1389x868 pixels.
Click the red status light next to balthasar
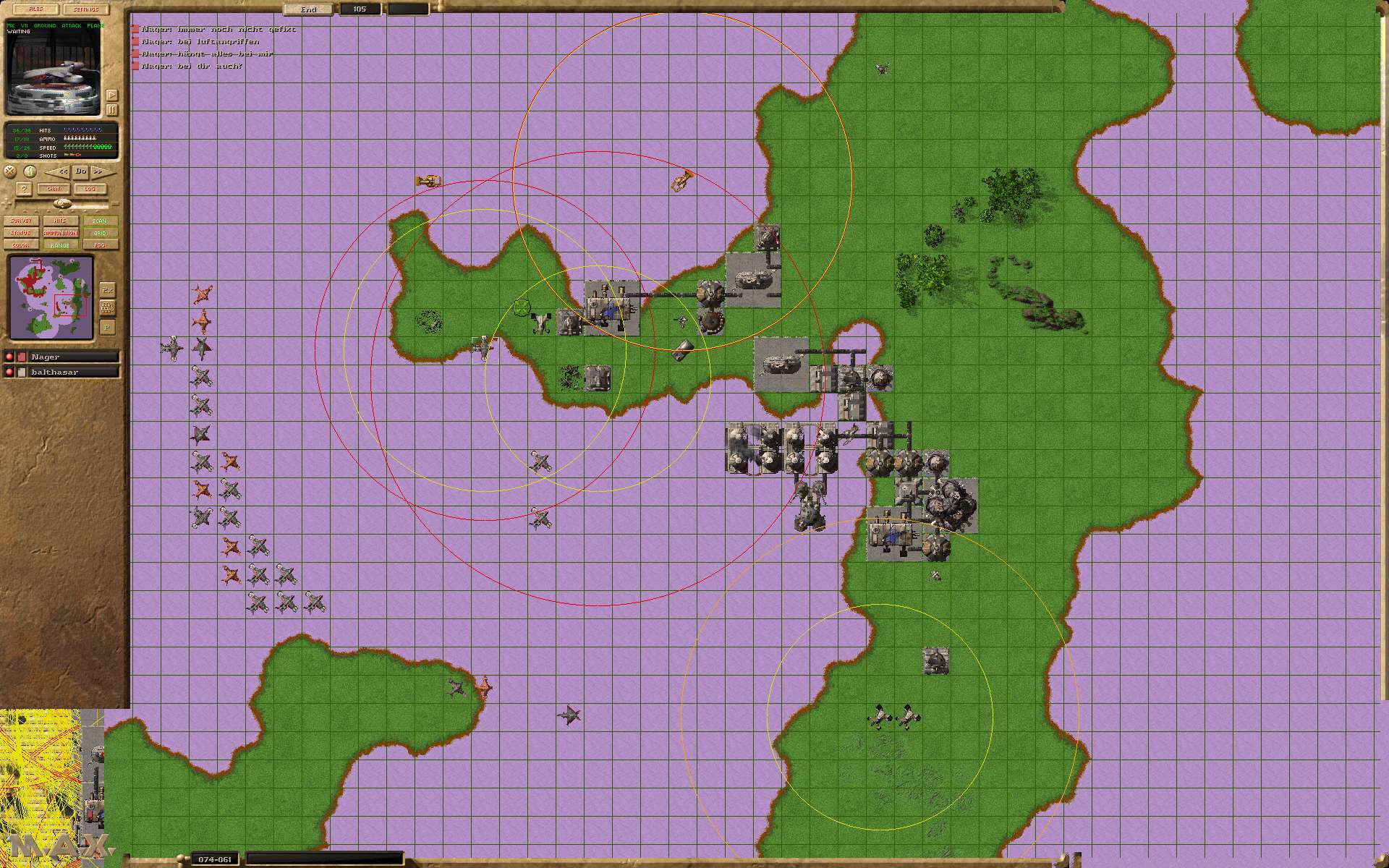point(9,372)
